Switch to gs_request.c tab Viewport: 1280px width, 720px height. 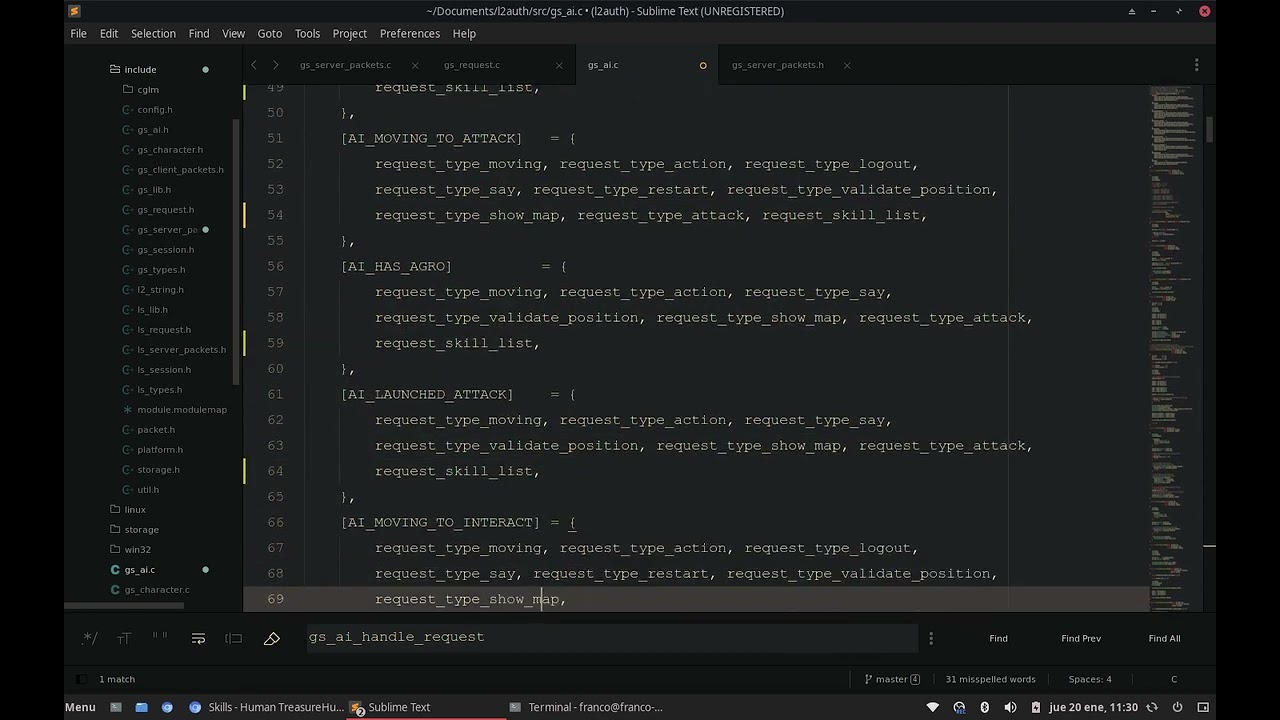[x=472, y=65]
